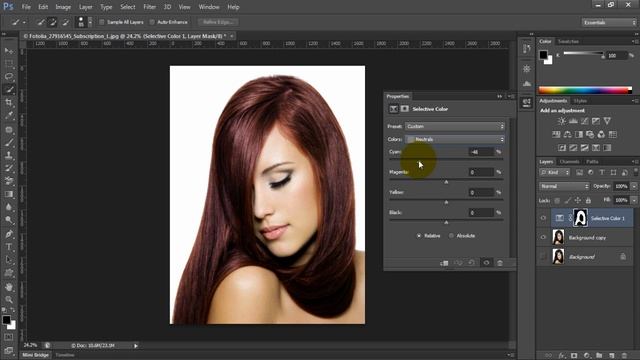Viewport: 640px width, 360px height.
Task: Delete the adjustment layer from Properties panel
Action: pos(500,263)
